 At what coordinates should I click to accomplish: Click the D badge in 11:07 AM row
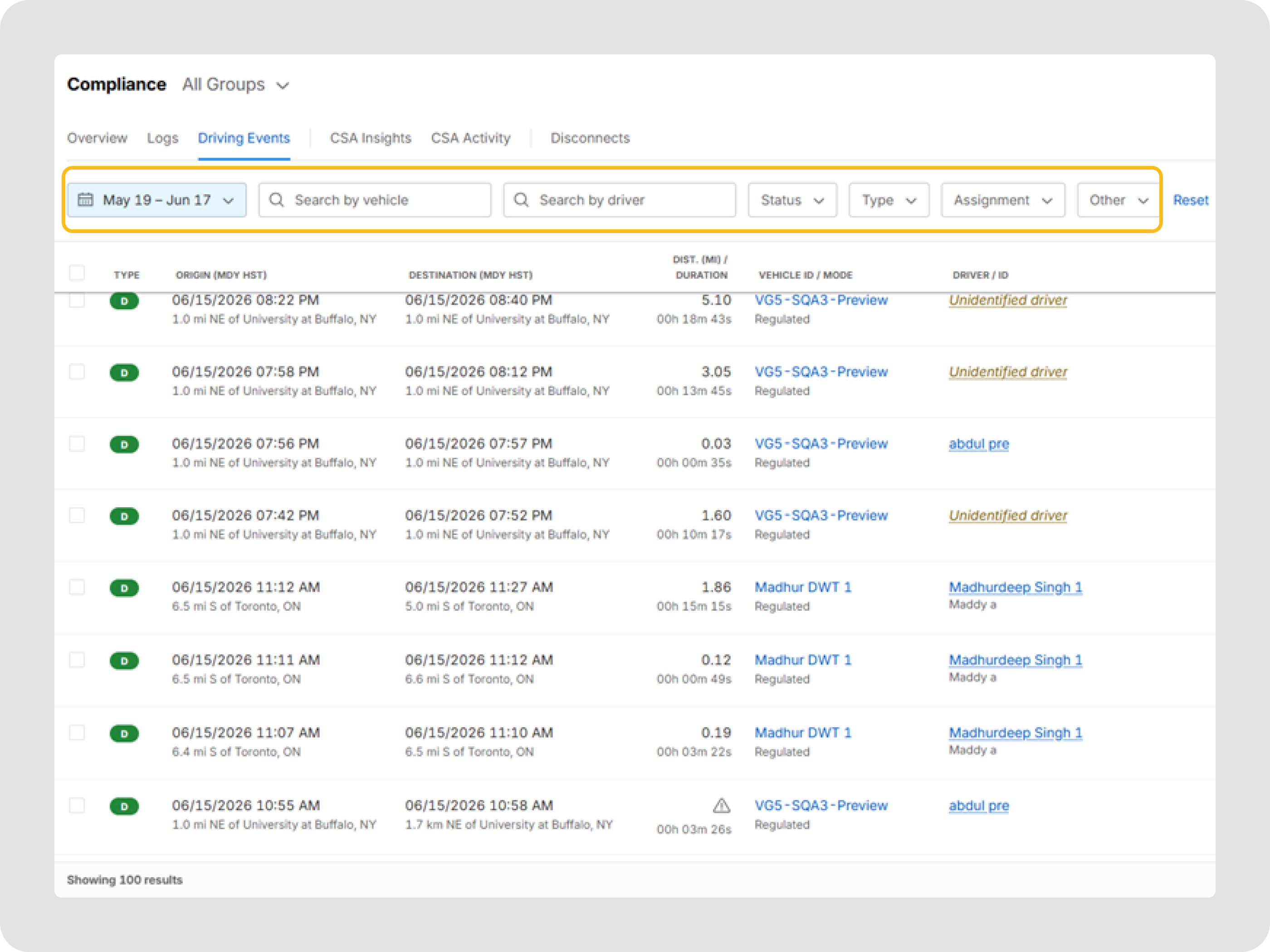[124, 734]
